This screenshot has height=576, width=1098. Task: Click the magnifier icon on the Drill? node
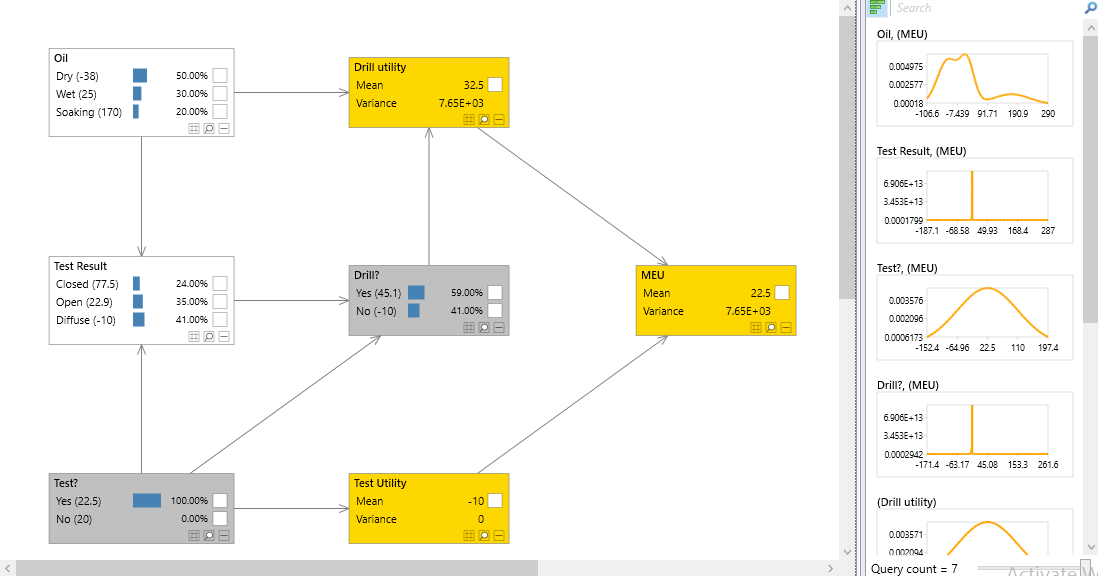(x=483, y=327)
